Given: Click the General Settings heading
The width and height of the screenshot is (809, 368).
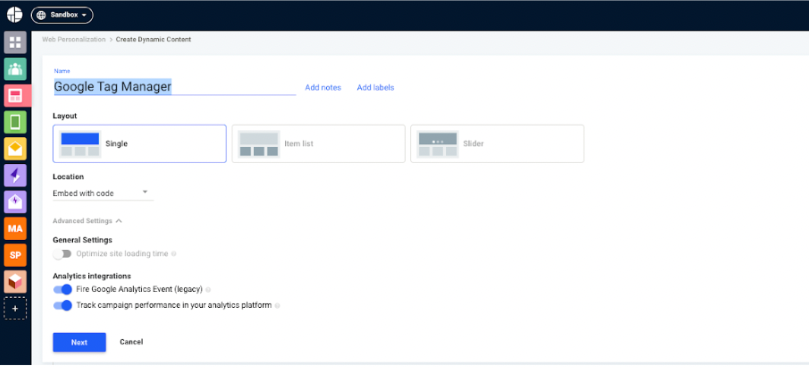Looking at the screenshot, I should (x=83, y=240).
